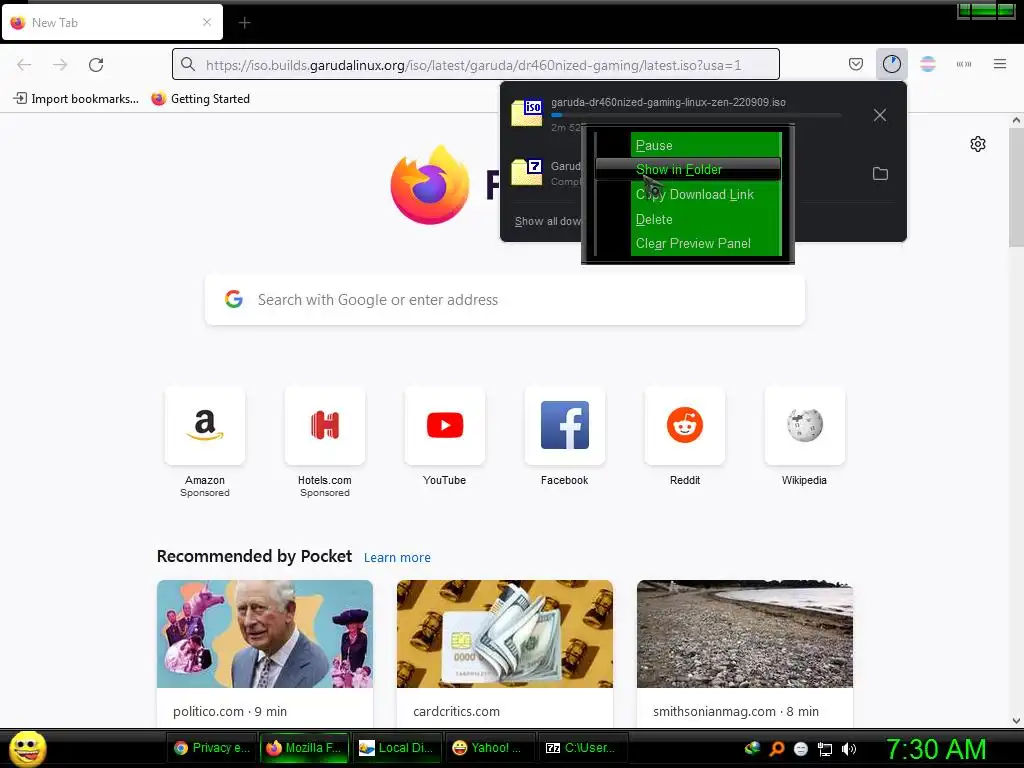Viewport: 1024px width, 768px height.
Task: Click the Search with Google field
Action: coord(505,300)
